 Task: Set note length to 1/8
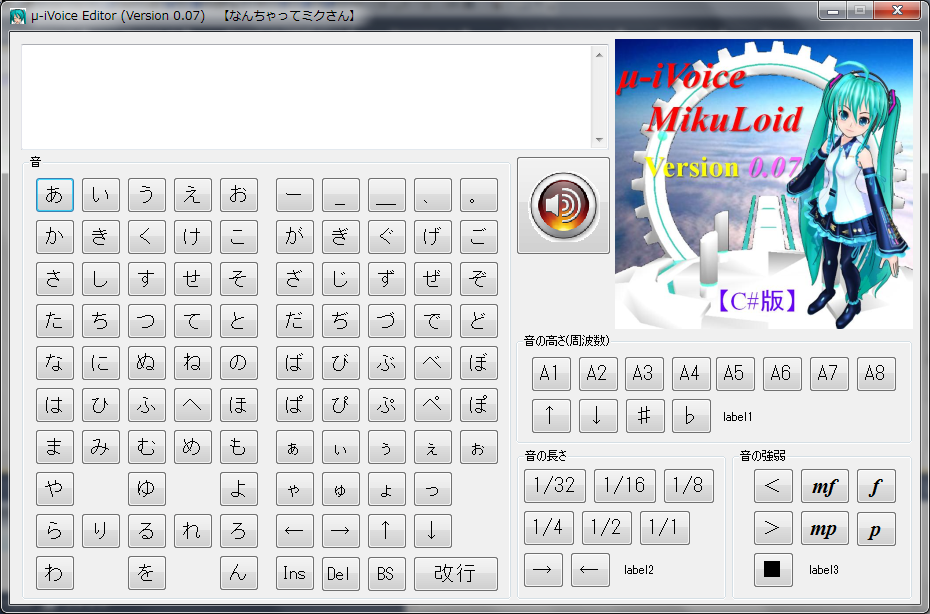689,485
